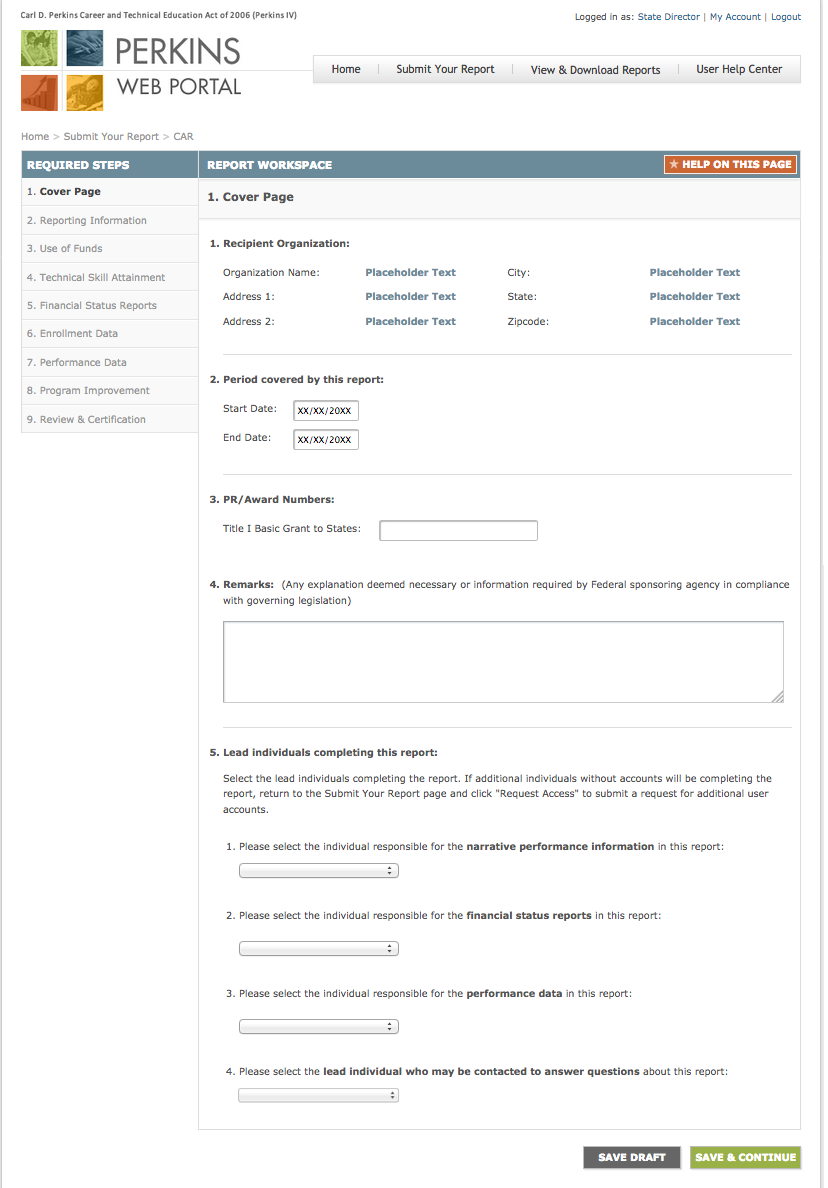Open the lead contact individual dropdown
The height and width of the screenshot is (1188, 828).
[318, 1094]
